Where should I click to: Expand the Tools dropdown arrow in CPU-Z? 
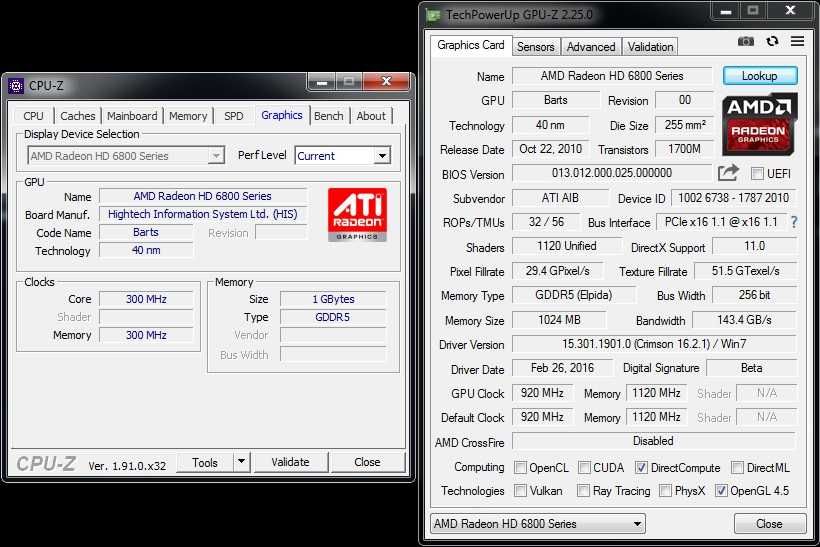pyautogui.click(x=241, y=462)
